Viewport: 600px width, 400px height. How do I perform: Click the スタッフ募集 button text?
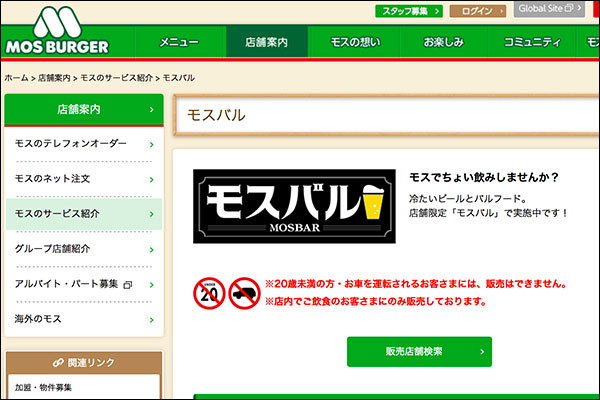405,11
